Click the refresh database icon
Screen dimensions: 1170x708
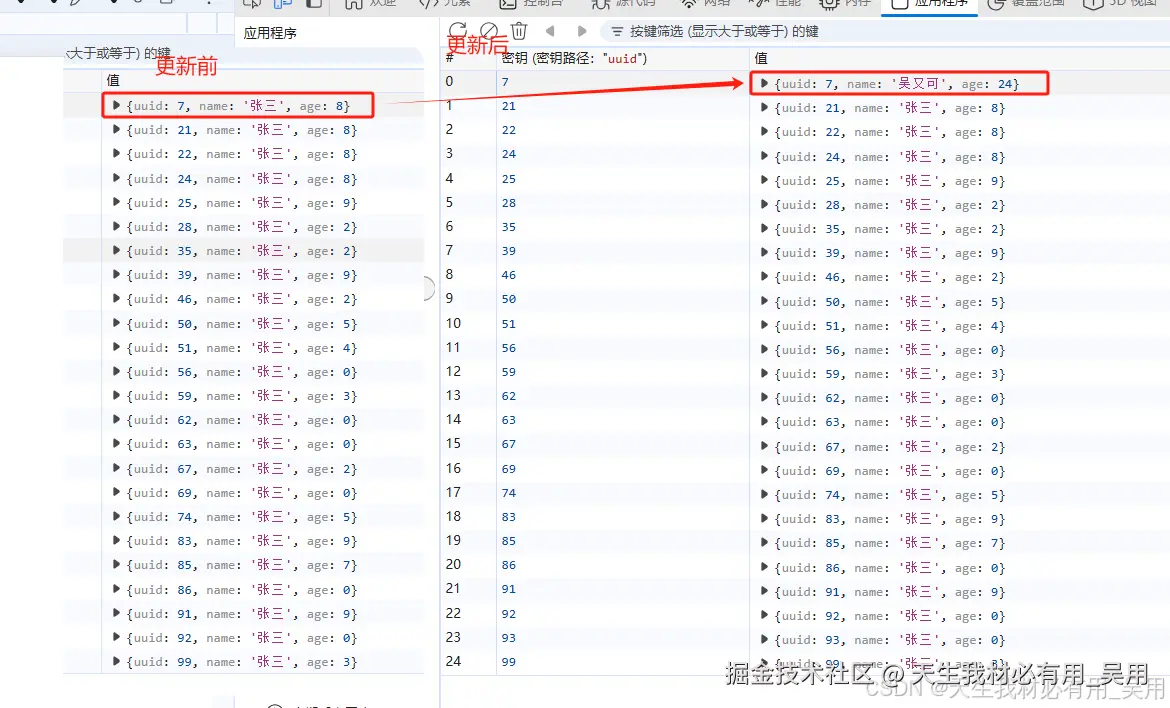[457, 31]
